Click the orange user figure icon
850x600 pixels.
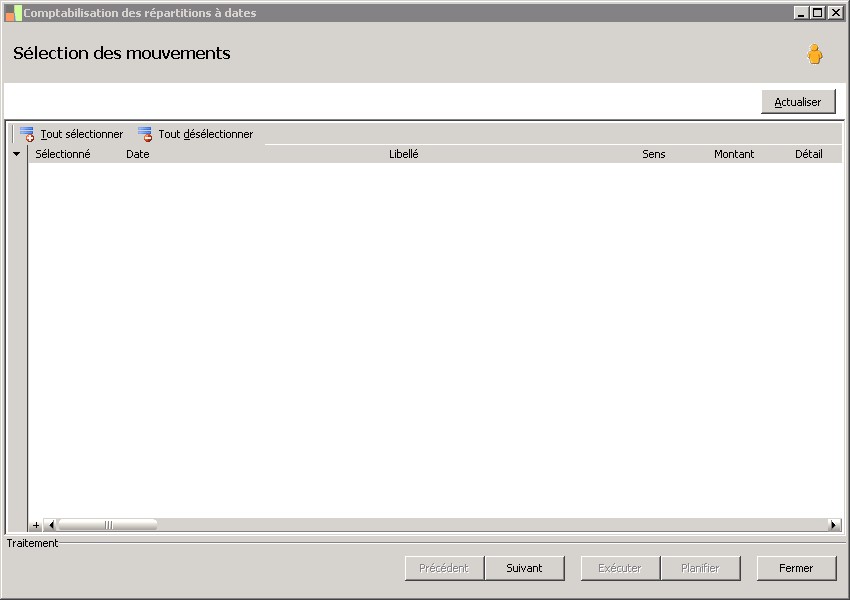(814, 54)
